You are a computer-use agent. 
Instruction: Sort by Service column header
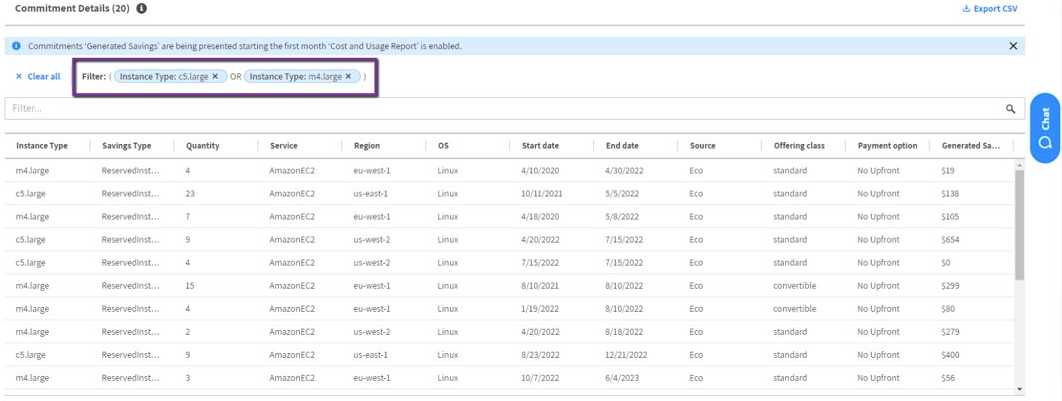point(283,146)
